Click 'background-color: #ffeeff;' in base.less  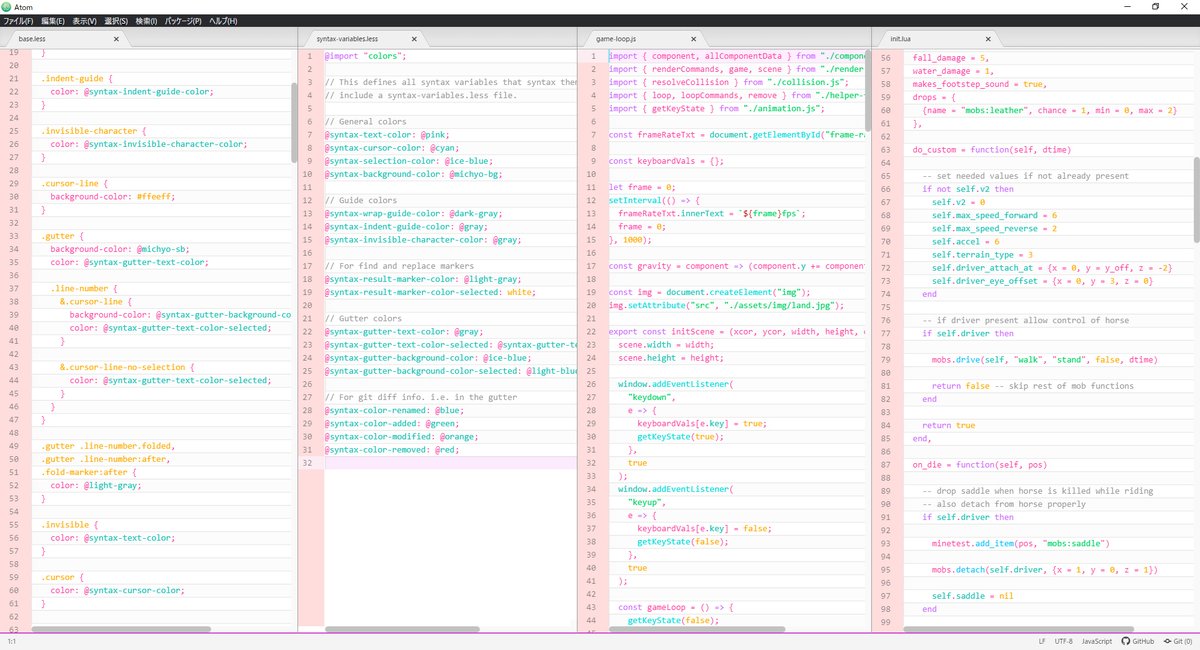point(114,196)
